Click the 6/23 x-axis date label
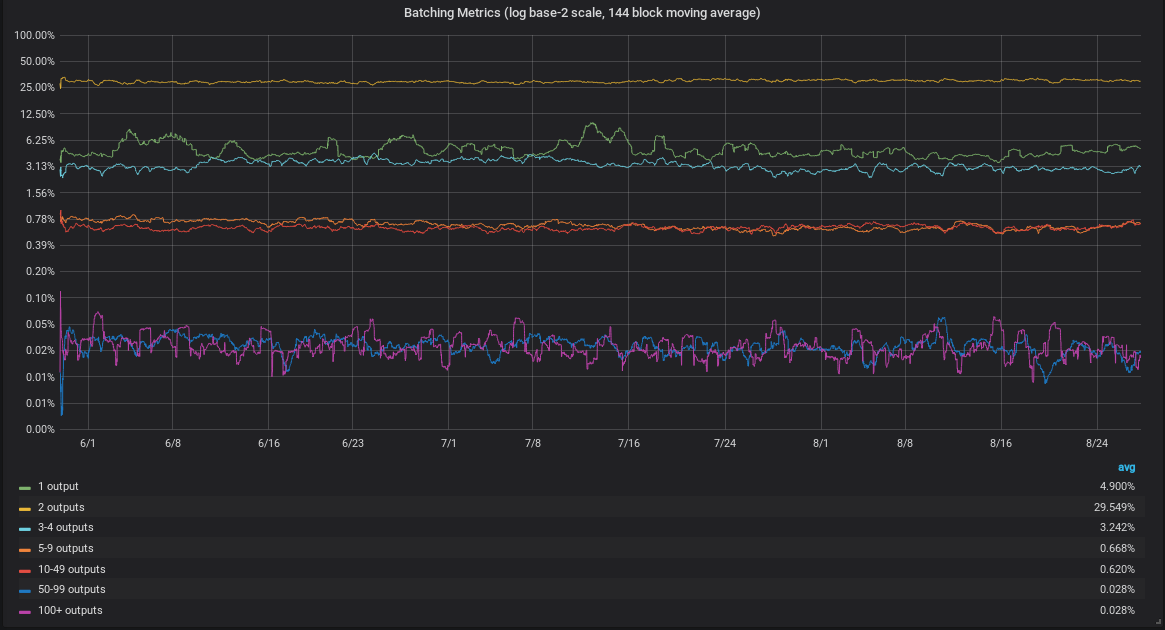The image size is (1165, 630). (x=353, y=443)
